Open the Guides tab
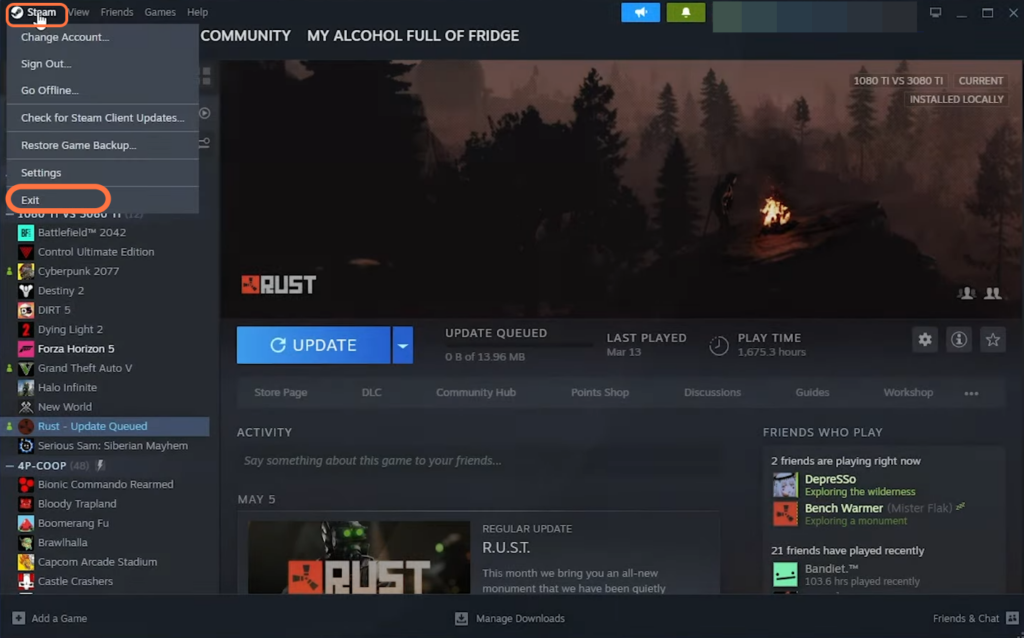The height and width of the screenshot is (638, 1024). 812,392
